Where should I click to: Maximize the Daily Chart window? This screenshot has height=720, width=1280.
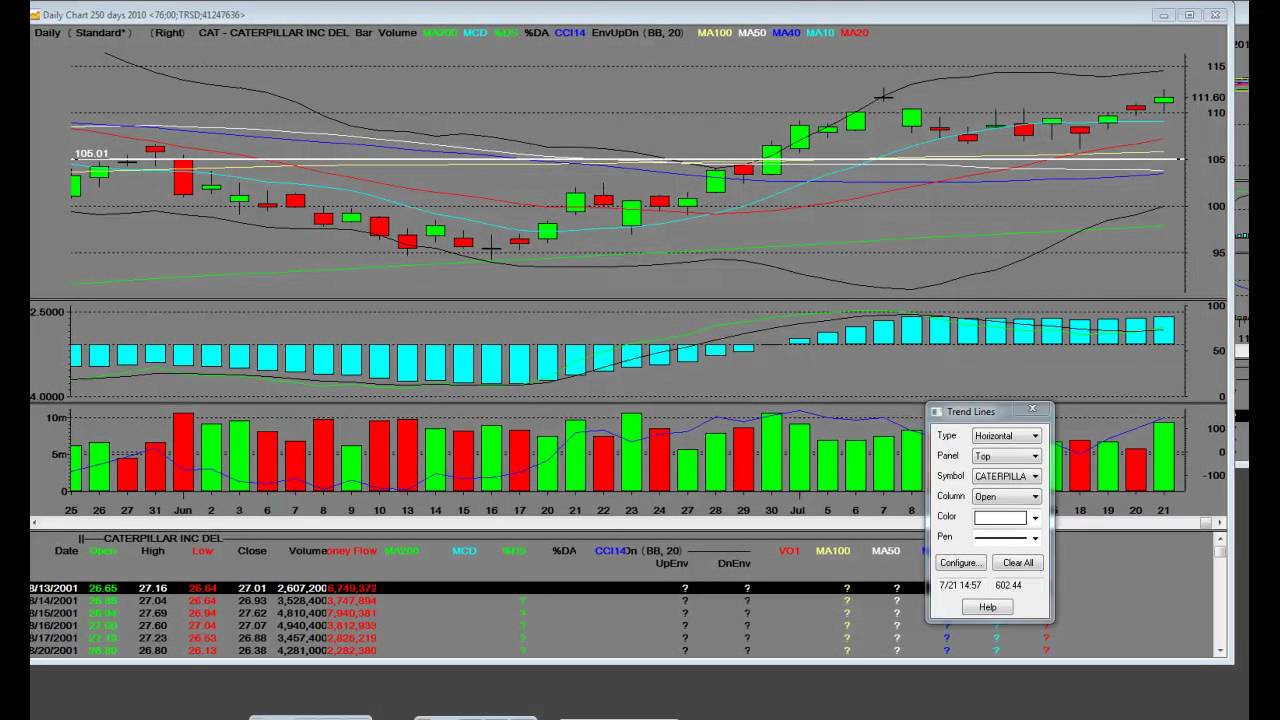click(1190, 15)
